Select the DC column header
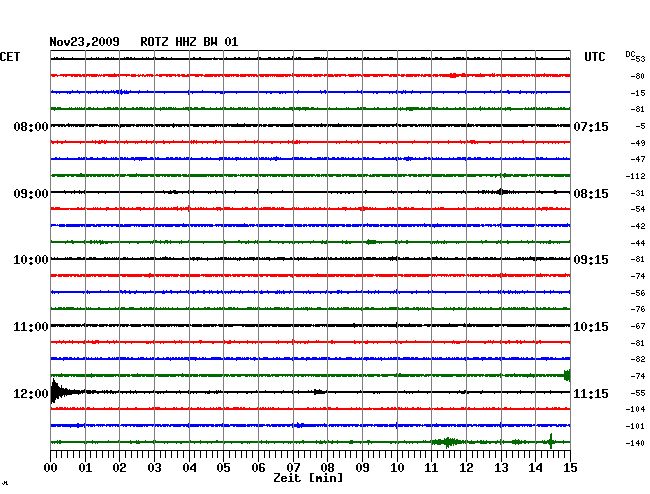The width and height of the screenshot is (650, 494). click(x=630, y=54)
